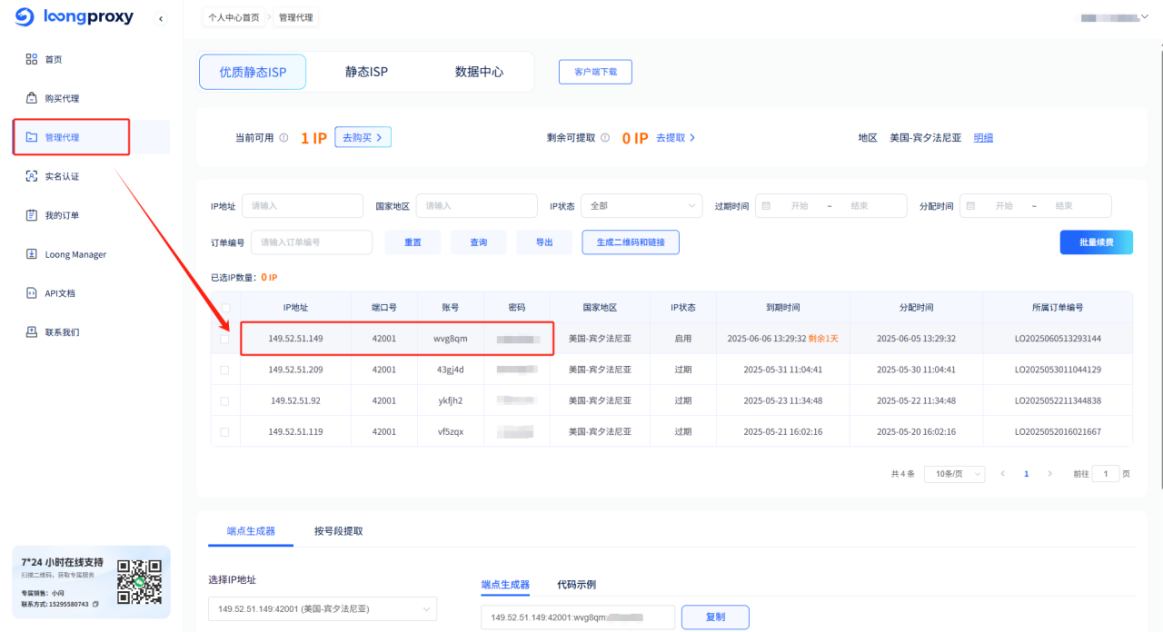Click the calendar icon in 过期时间 field
The height and width of the screenshot is (632, 1163).
coord(766,205)
